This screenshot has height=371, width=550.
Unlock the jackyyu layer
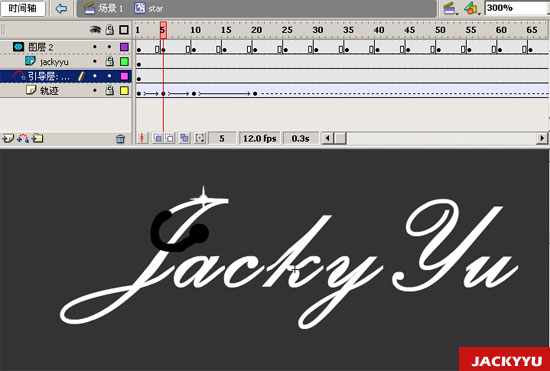[110, 62]
